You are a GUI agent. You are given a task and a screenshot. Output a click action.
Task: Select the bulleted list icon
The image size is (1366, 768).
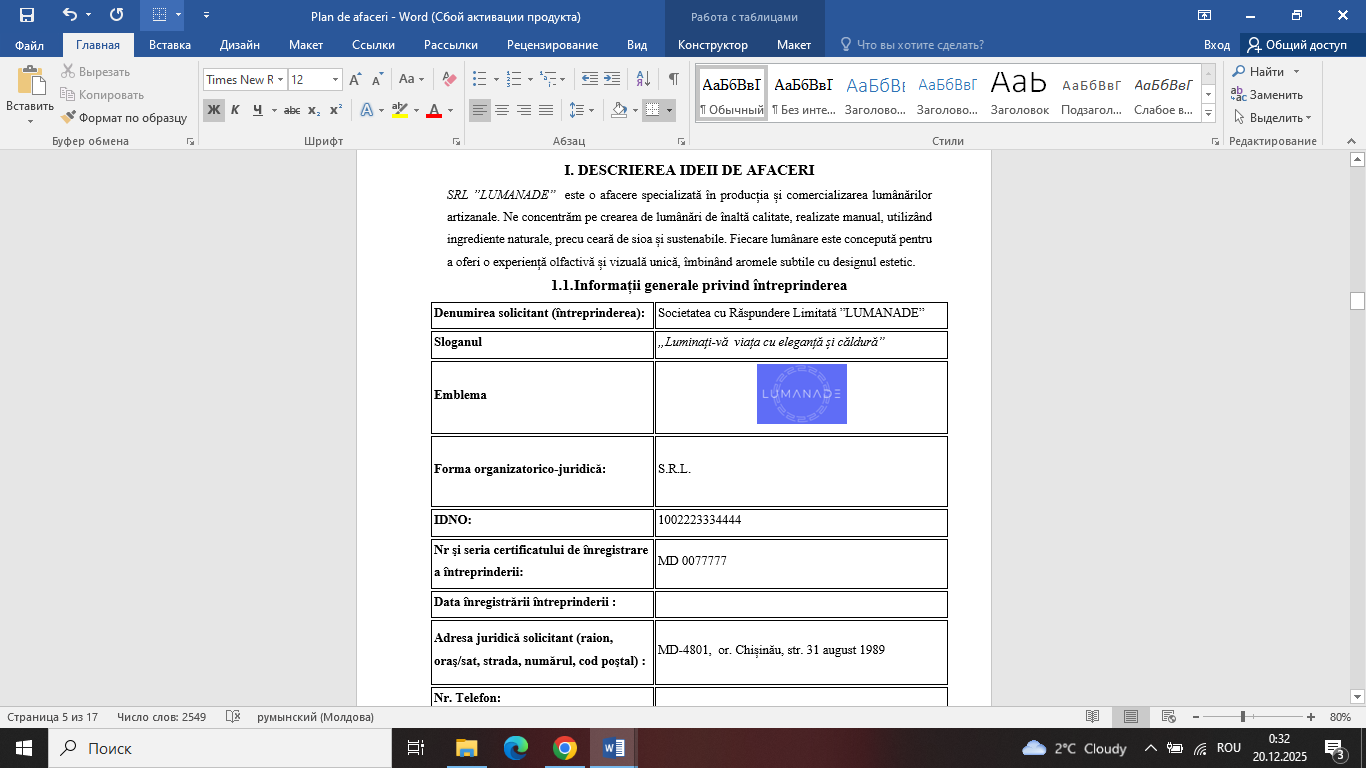click(479, 79)
